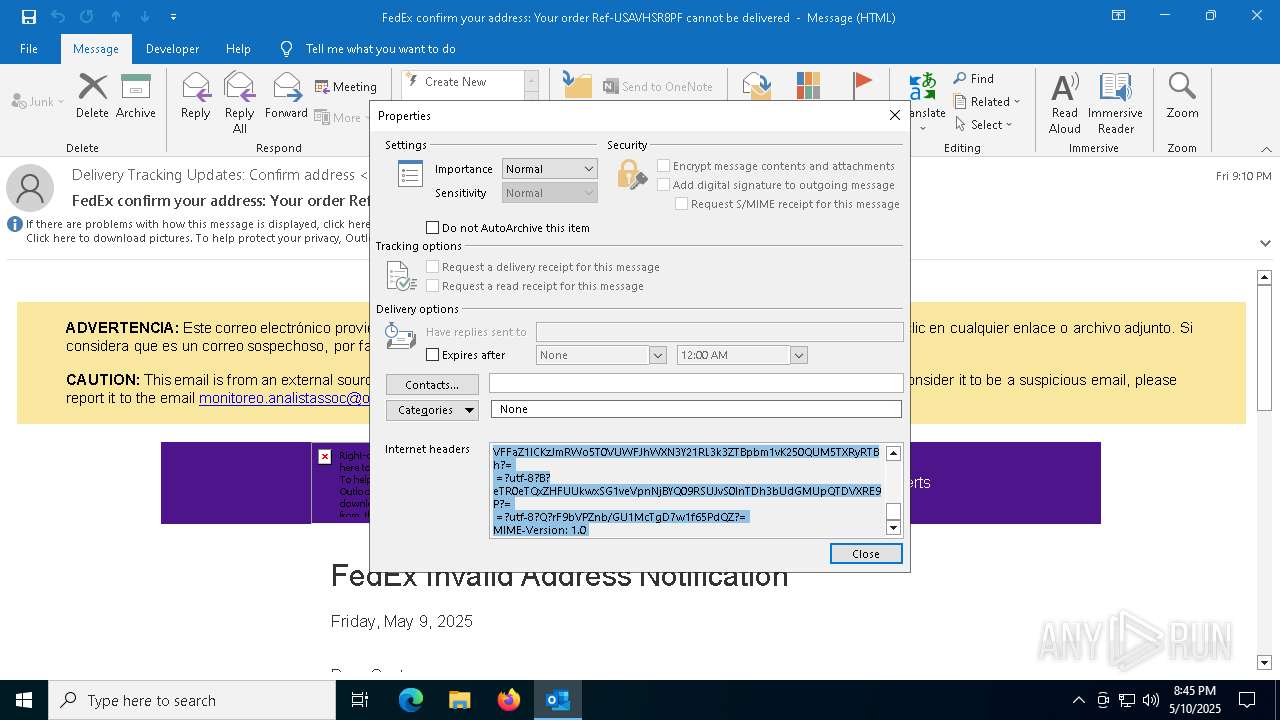
Task: Click the Reply All icon
Action: [239, 87]
